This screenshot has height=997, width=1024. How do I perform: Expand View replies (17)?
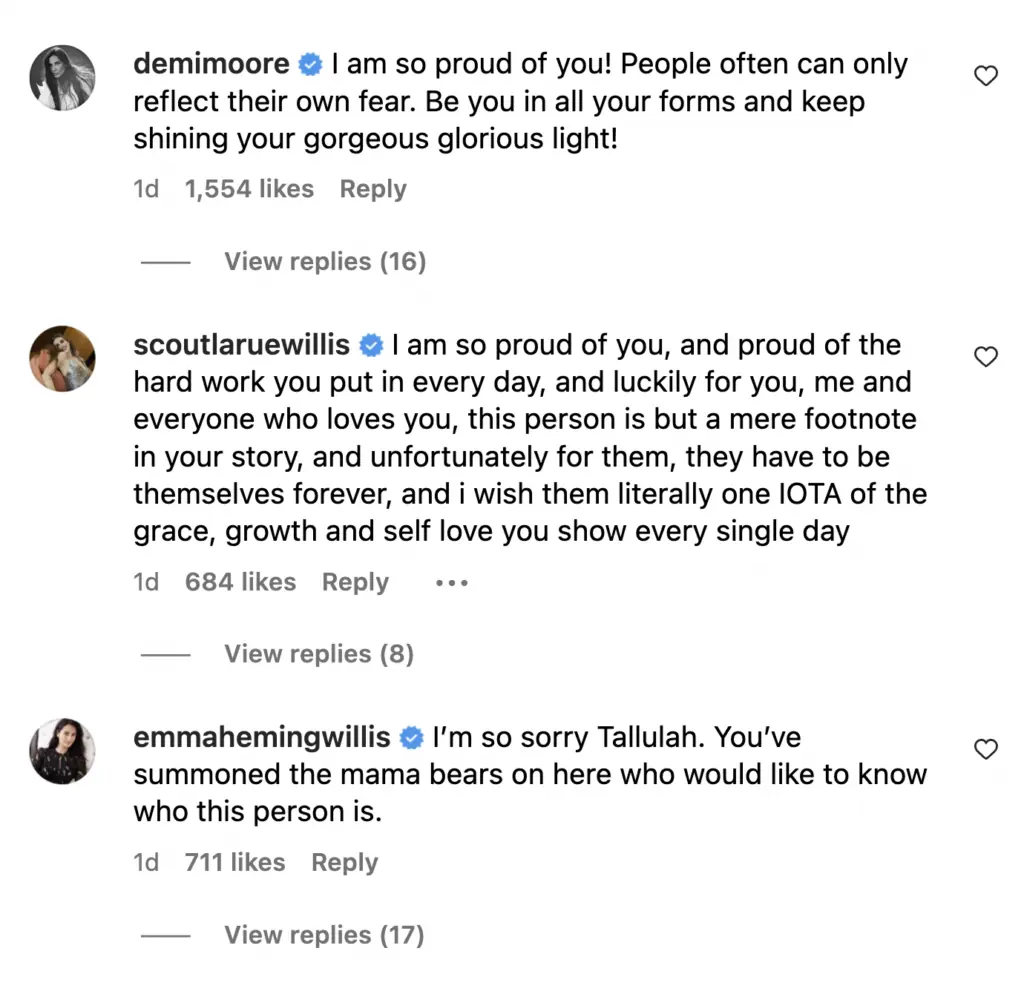tap(324, 935)
